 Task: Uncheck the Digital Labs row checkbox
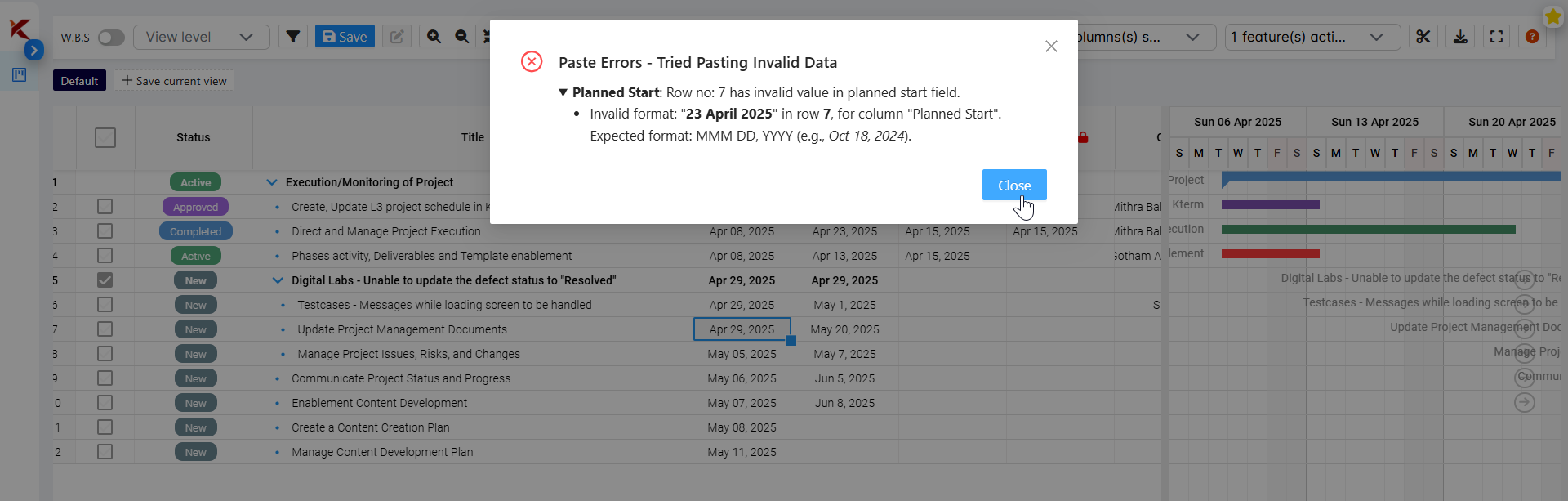tap(105, 280)
